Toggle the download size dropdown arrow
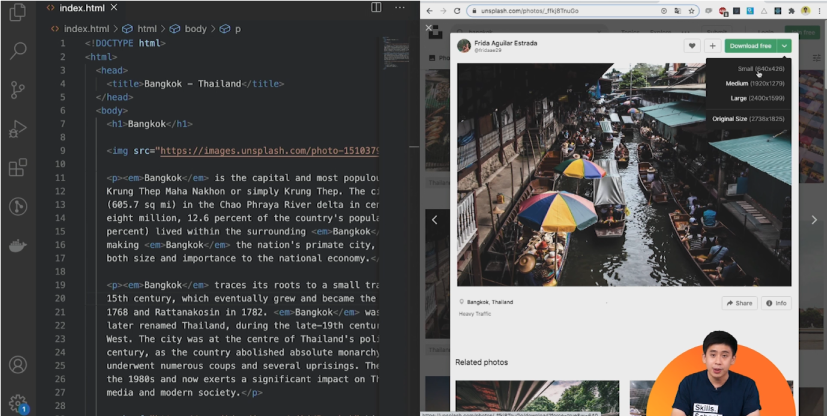Image resolution: width=827 pixels, height=416 pixels. tap(784, 46)
